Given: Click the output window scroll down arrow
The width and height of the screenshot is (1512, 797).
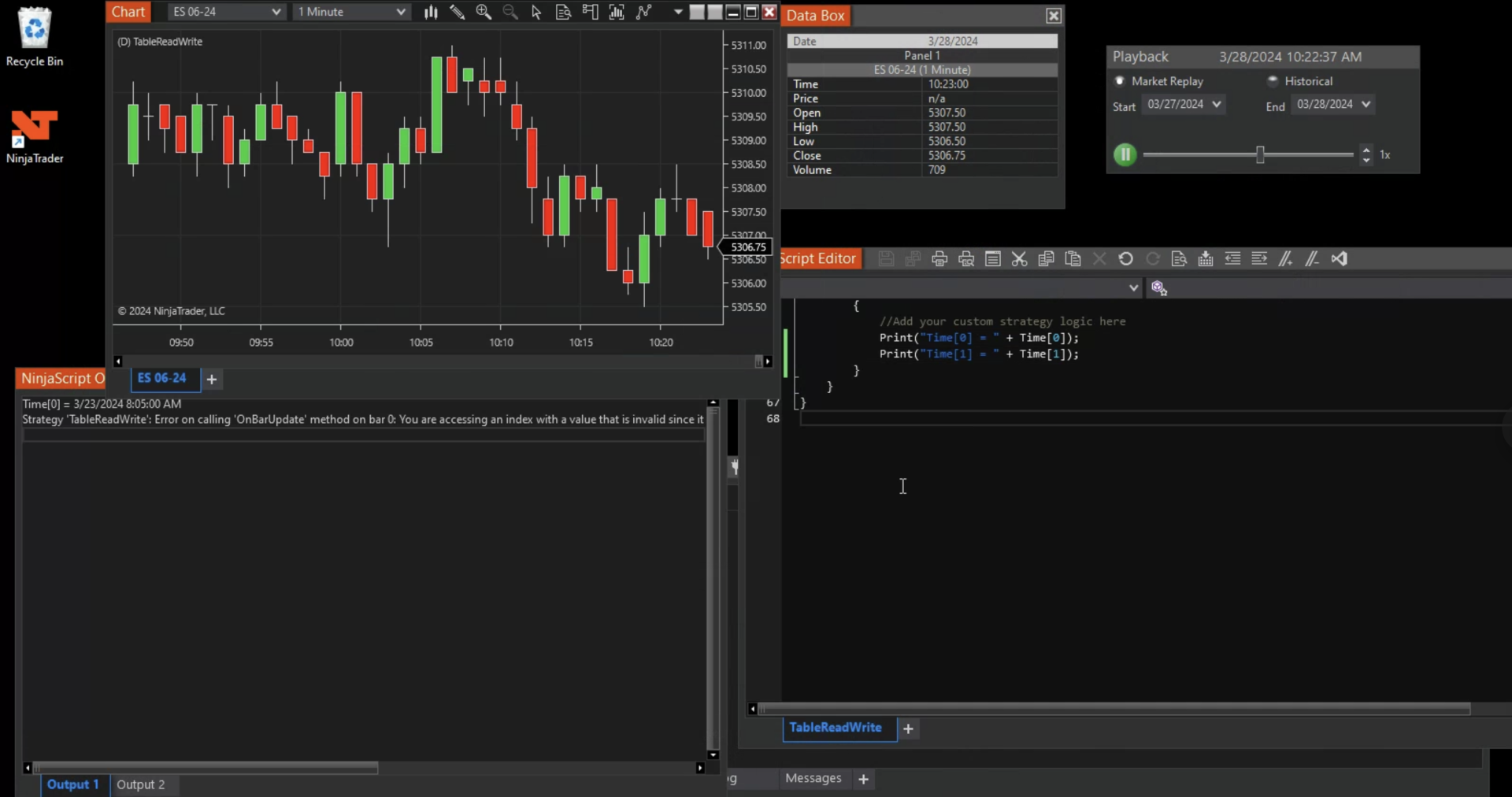Looking at the screenshot, I should (713, 754).
